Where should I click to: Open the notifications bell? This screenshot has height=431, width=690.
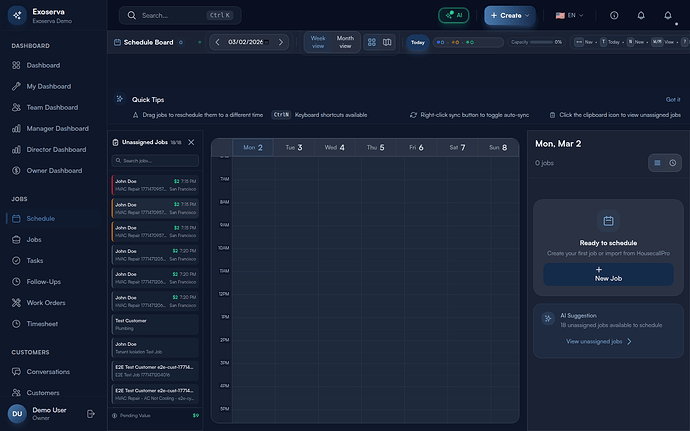pyautogui.click(x=640, y=16)
